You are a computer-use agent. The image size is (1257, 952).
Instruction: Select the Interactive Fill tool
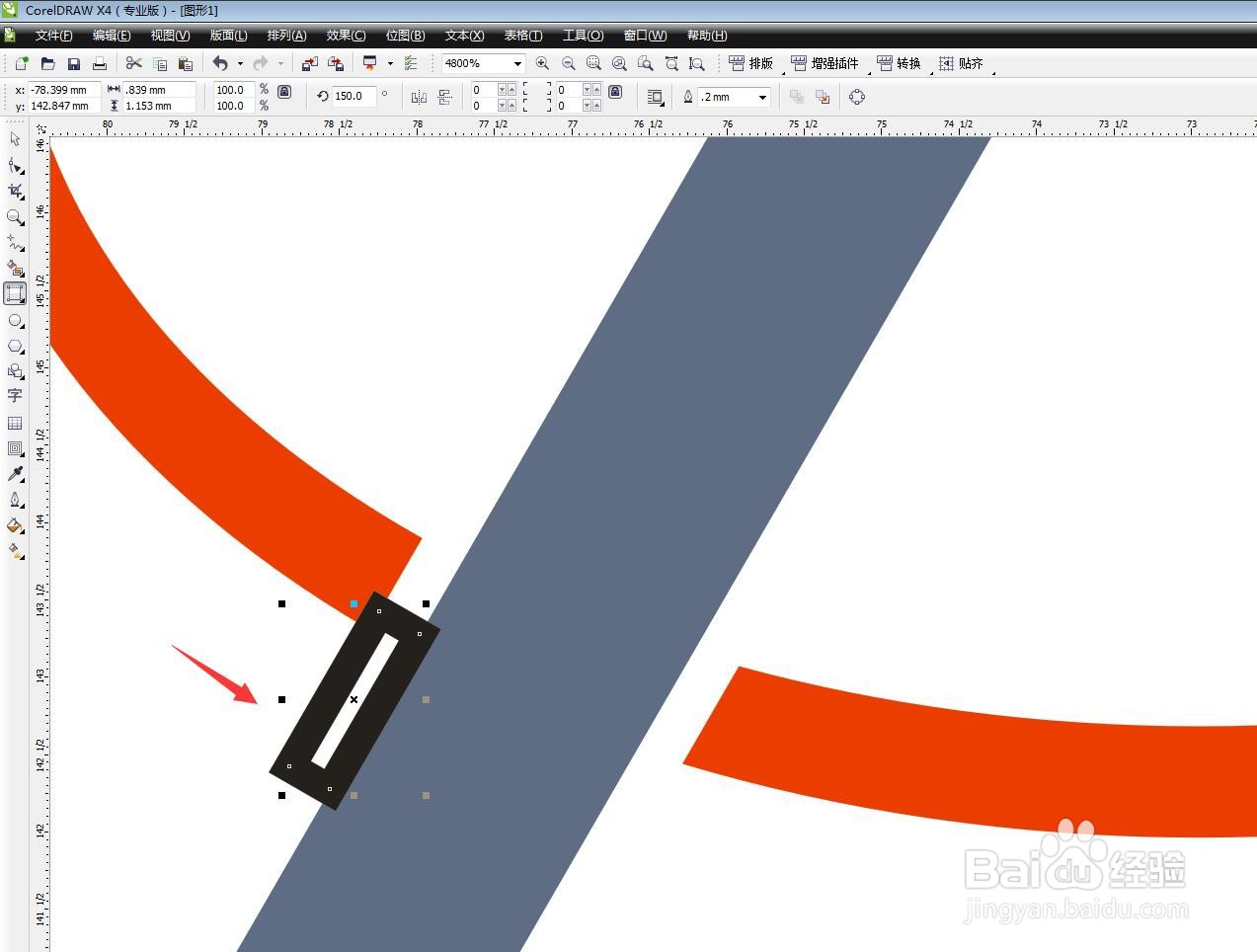tap(15, 551)
